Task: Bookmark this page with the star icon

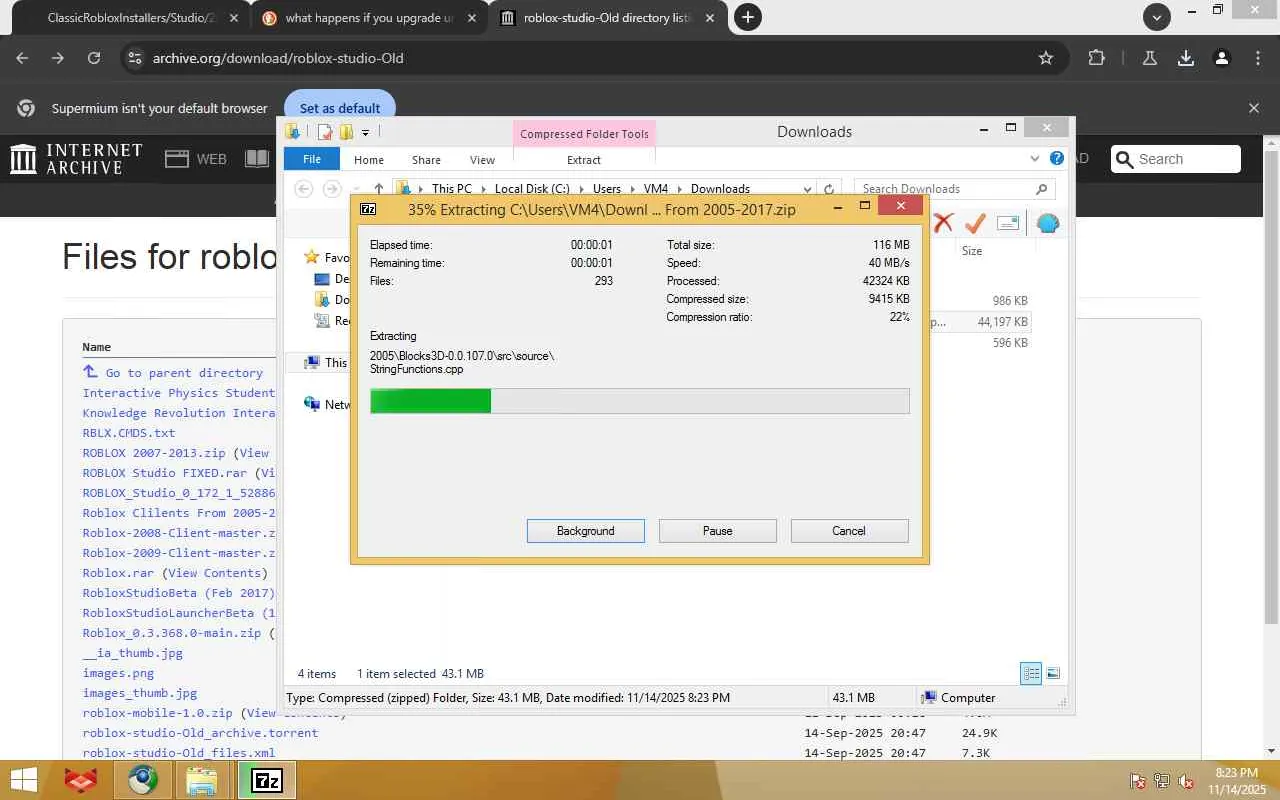Action: pos(1046,58)
